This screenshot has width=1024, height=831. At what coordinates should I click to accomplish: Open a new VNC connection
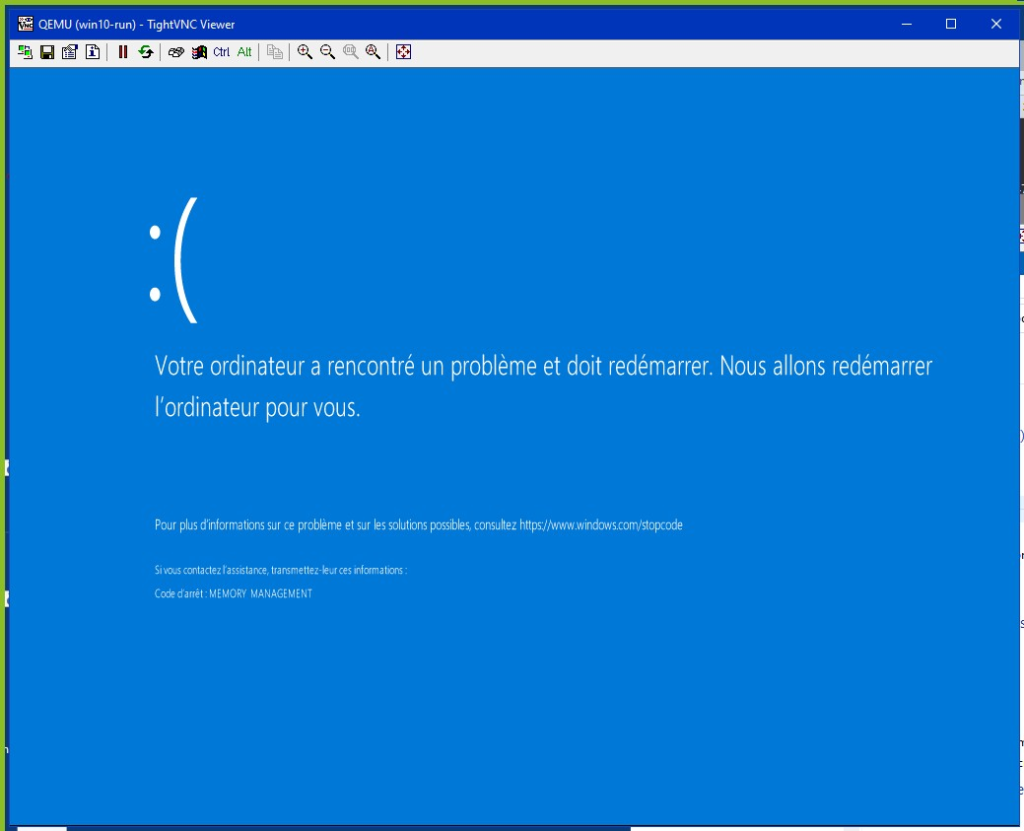point(25,52)
